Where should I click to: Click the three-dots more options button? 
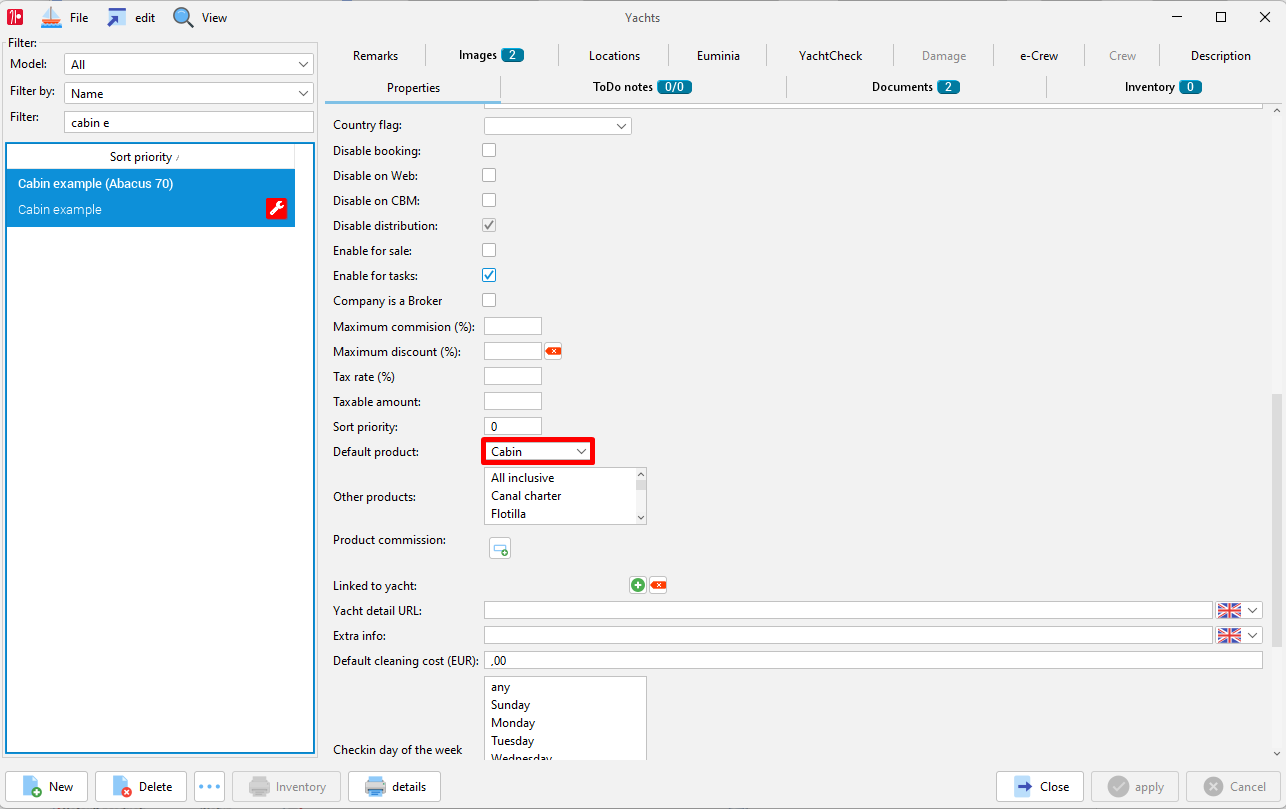pyautogui.click(x=209, y=787)
